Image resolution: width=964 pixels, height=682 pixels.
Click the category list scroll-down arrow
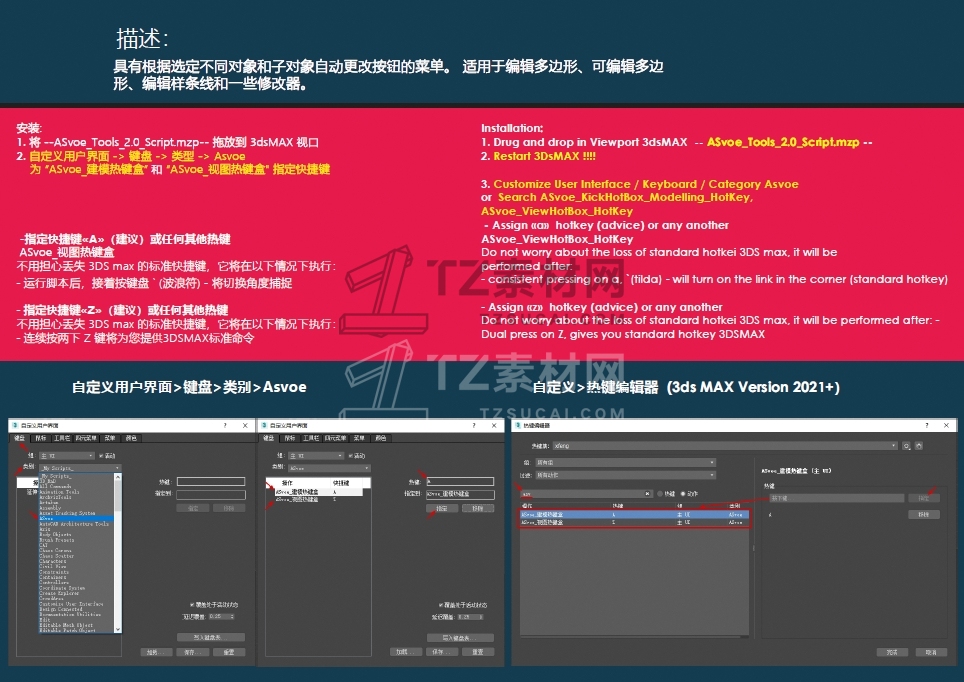(x=118, y=629)
